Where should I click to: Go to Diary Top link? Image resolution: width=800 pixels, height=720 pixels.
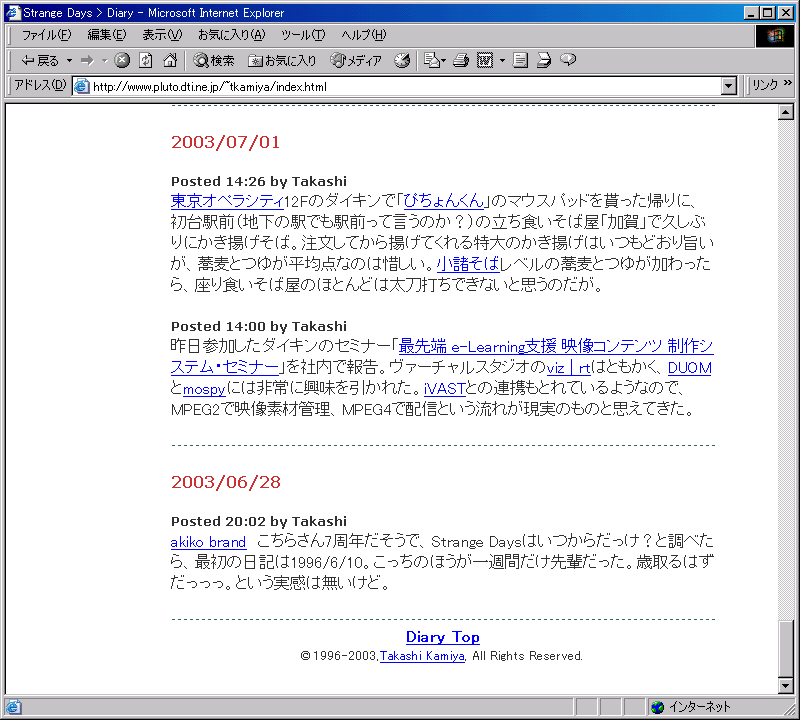pos(442,637)
